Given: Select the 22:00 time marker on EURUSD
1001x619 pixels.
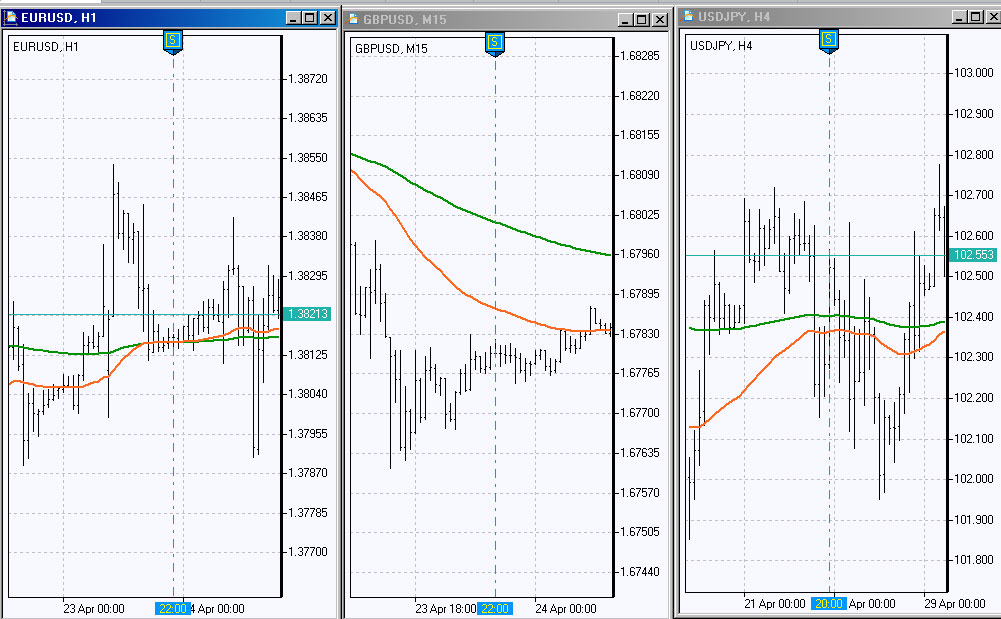Looking at the screenshot, I should tap(172, 608).
